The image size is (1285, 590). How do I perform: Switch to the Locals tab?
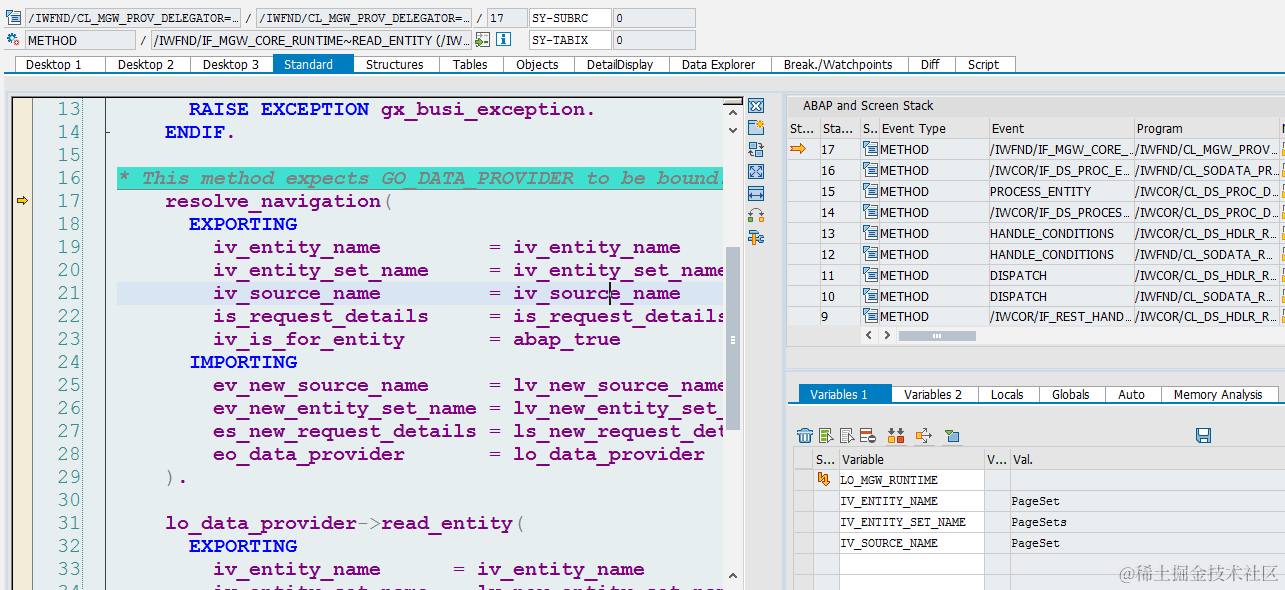pos(1007,394)
